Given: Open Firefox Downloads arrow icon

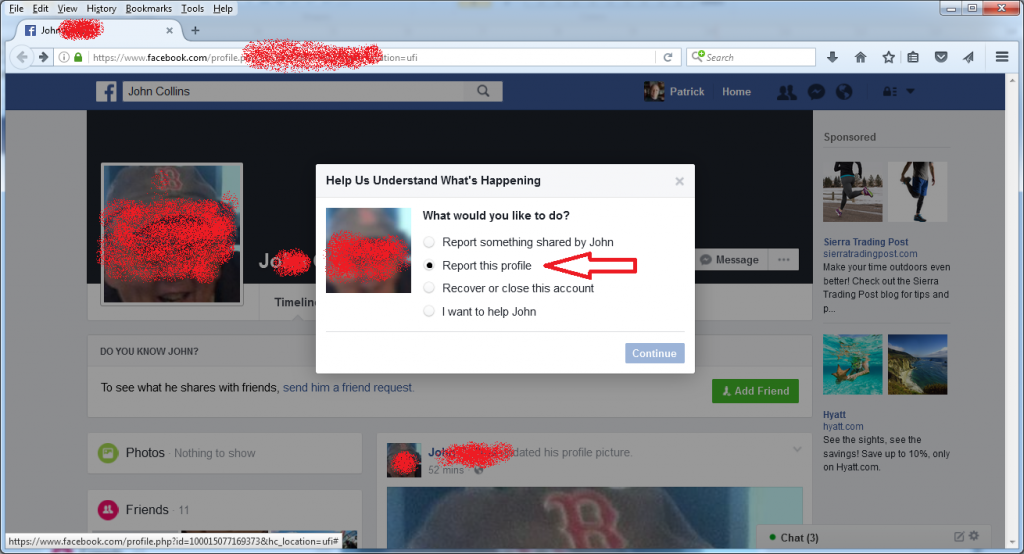Looking at the screenshot, I should point(832,57).
